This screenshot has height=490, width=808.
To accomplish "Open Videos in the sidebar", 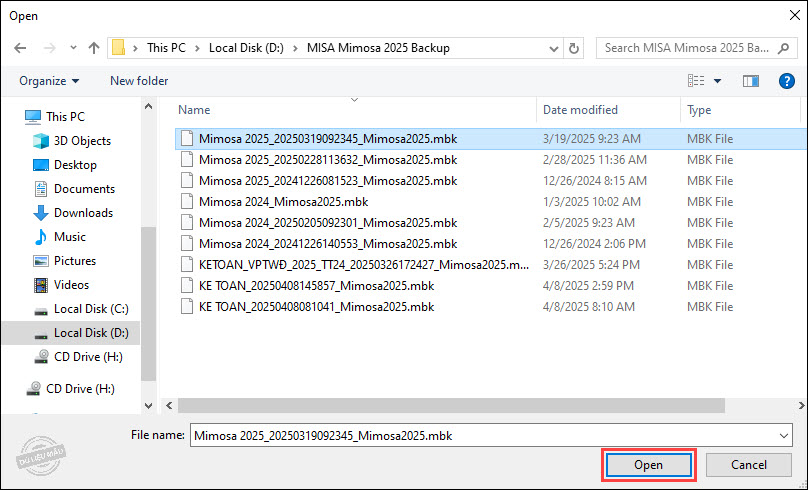I will (71, 285).
